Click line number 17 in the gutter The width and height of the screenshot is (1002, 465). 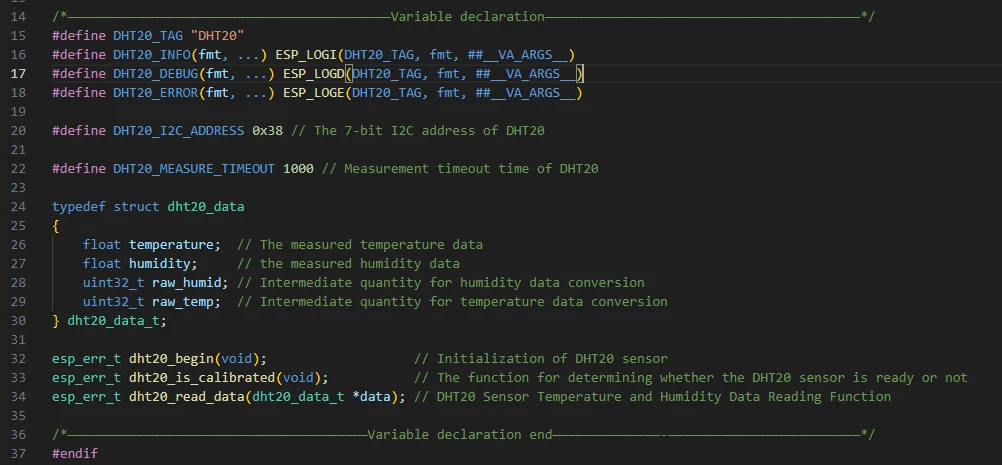point(19,74)
